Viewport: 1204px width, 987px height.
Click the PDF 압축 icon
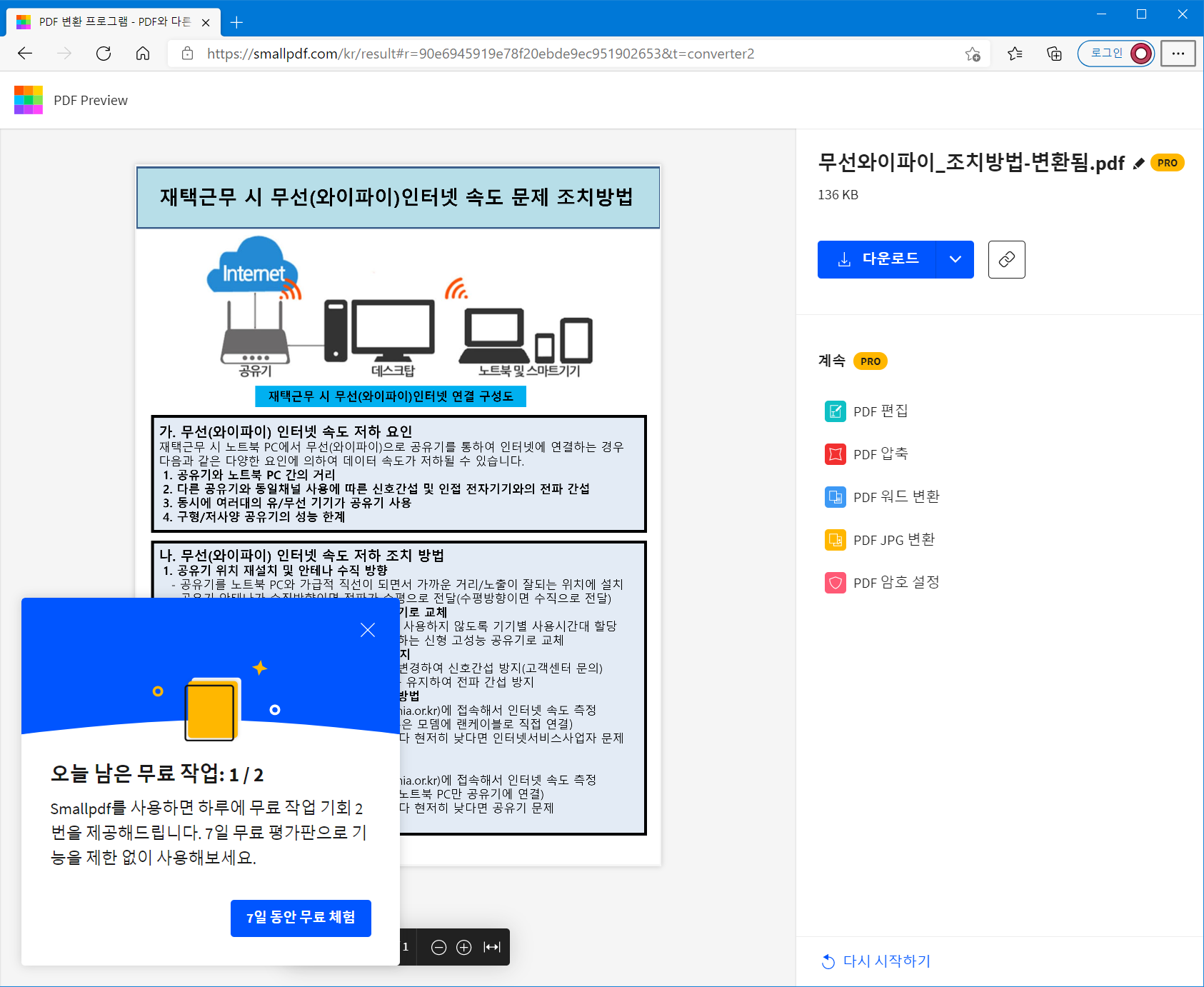point(836,454)
